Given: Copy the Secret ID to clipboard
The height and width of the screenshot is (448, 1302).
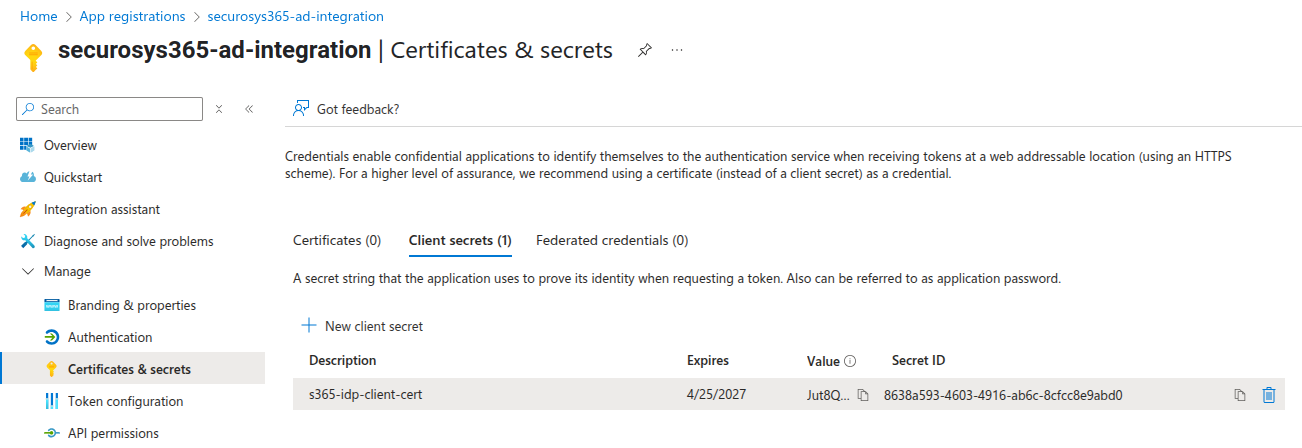Looking at the screenshot, I should pyautogui.click(x=1240, y=395).
